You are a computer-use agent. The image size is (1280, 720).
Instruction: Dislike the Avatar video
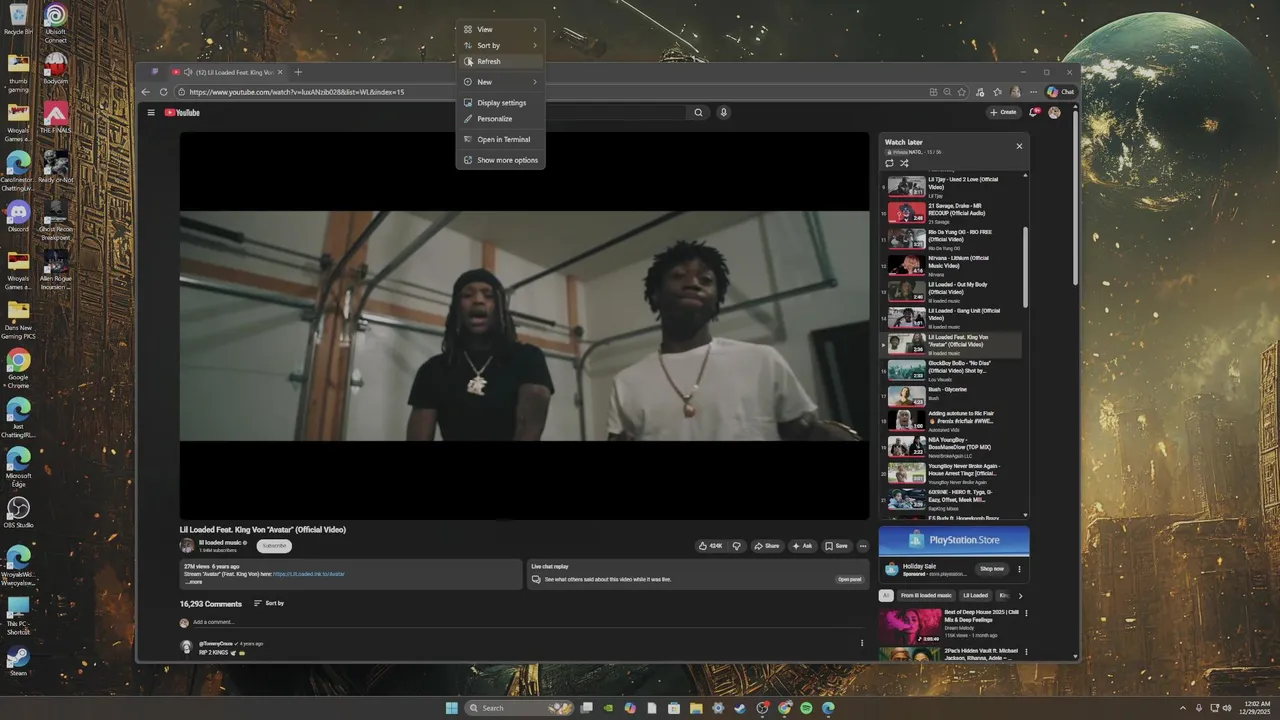pos(737,546)
